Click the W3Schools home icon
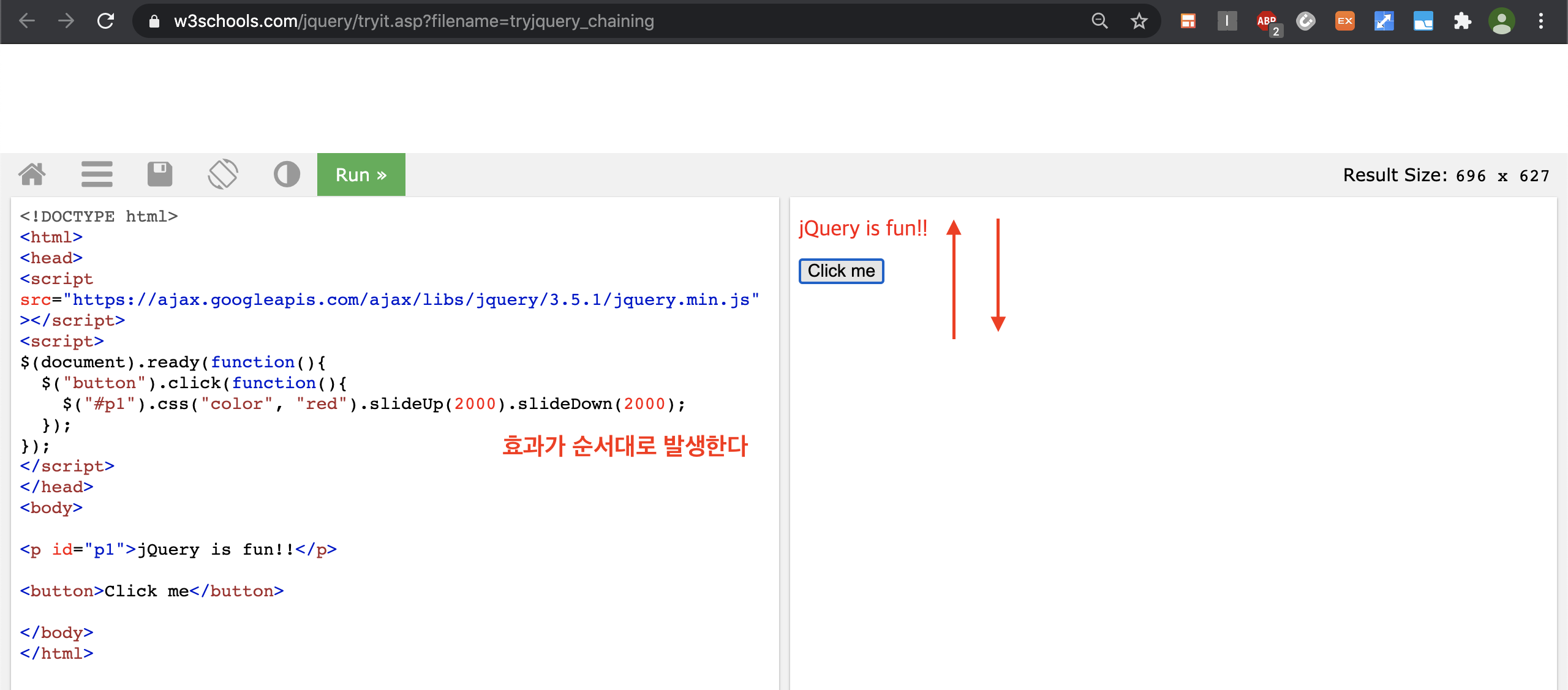This screenshot has height=690, width=1568. coord(32,174)
